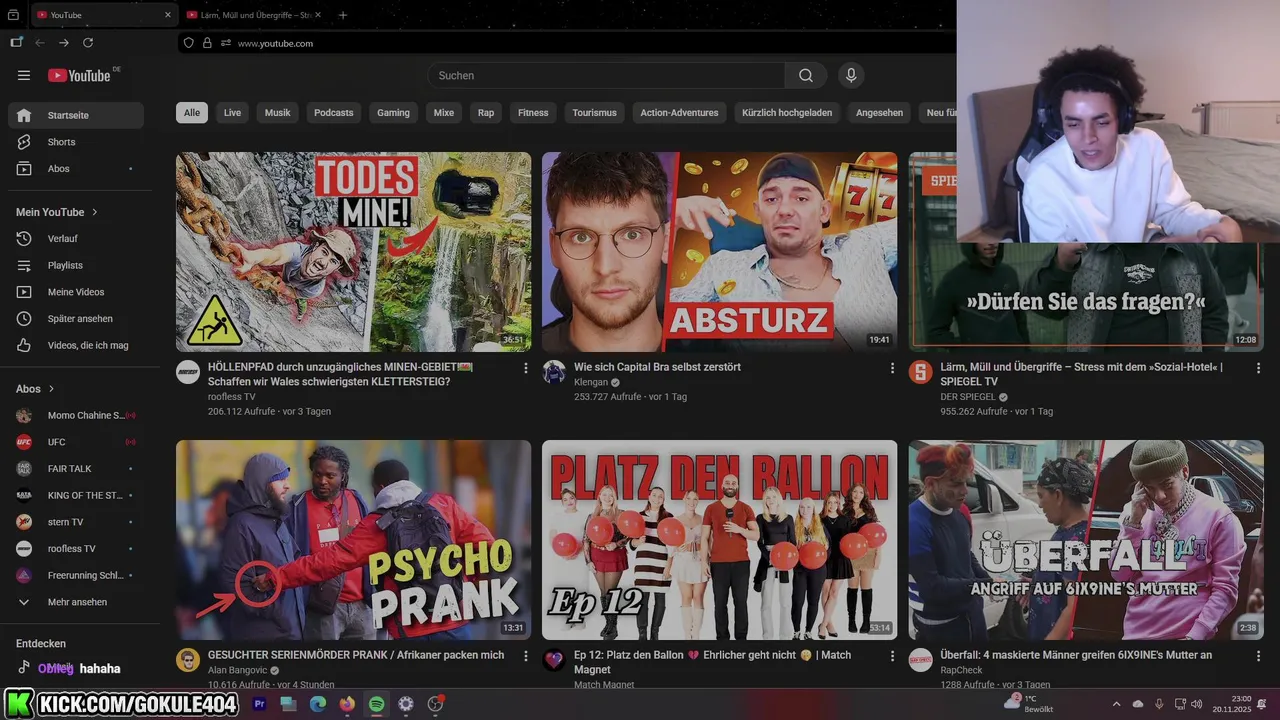Select the Kürzlich hochgeladen filter chip
This screenshot has height=720, width=1280.
pos(787,113)
